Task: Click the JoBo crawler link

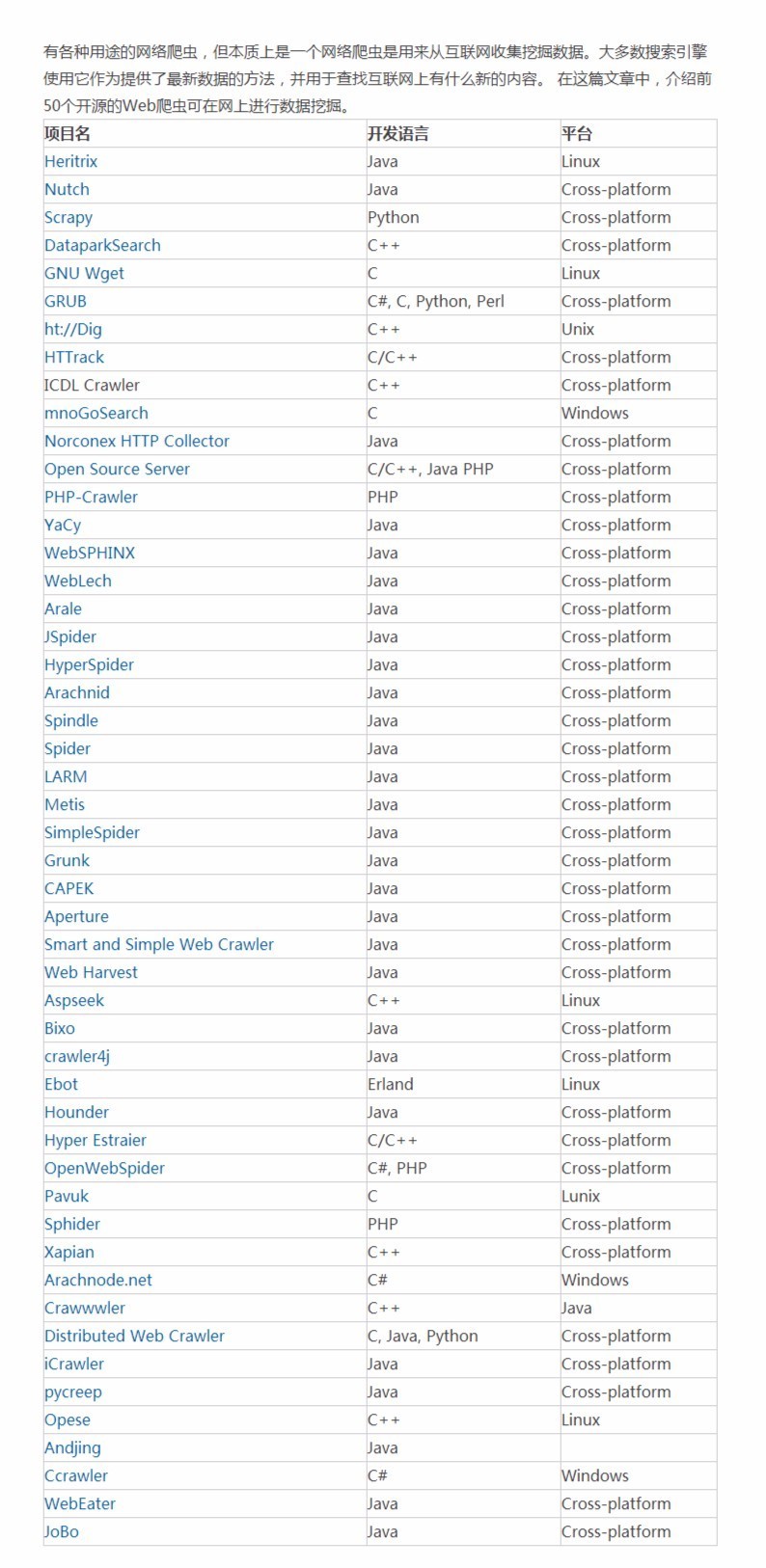Action: (62, 1531)
